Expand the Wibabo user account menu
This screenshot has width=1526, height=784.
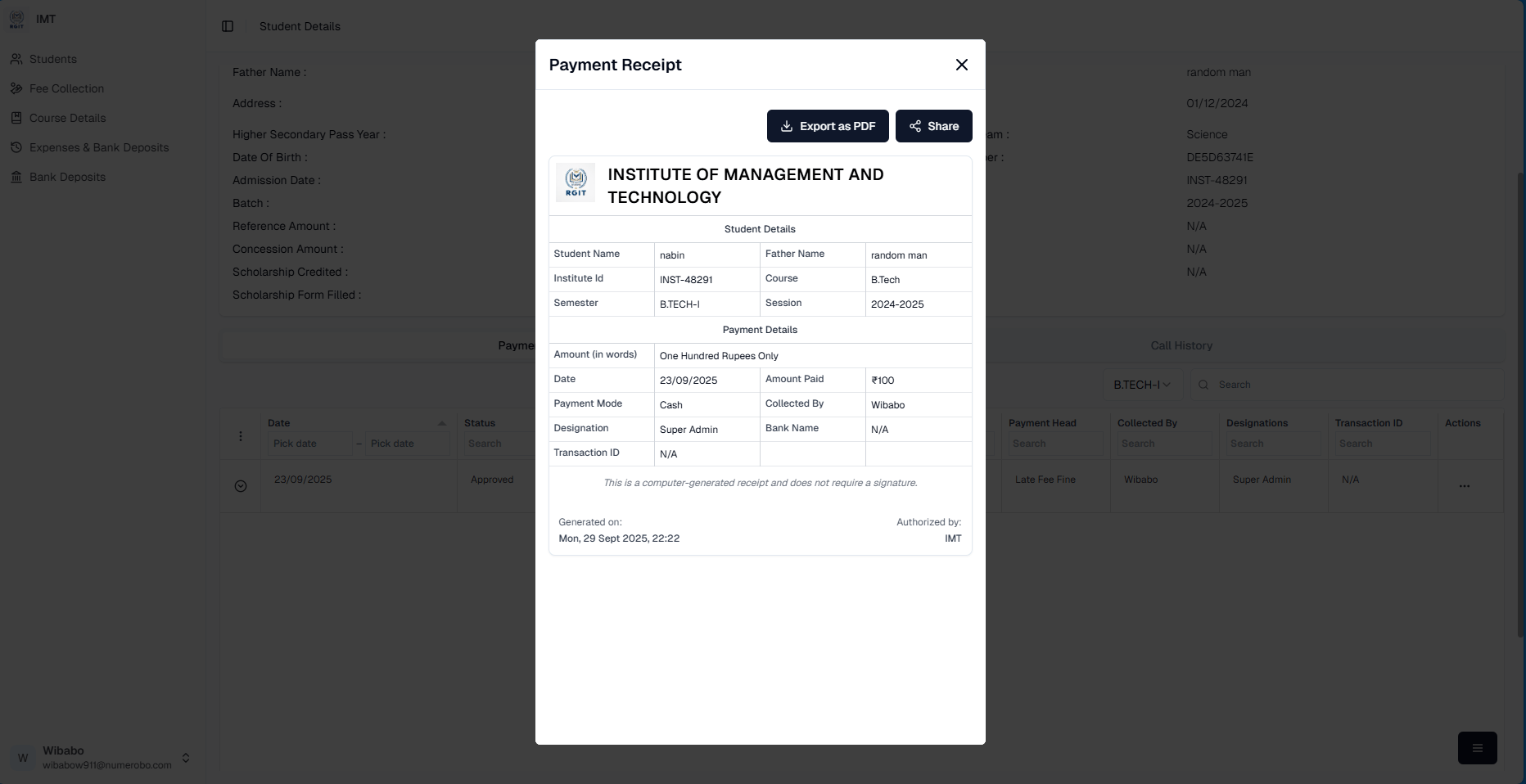pyautogui.click(x=186, y=758)
